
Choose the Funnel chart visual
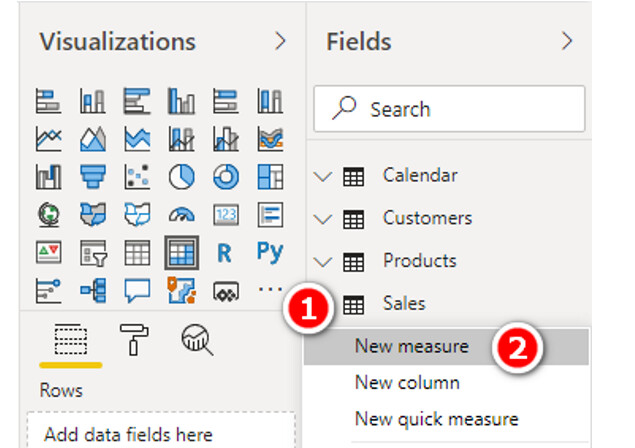[x=93, y=177]
